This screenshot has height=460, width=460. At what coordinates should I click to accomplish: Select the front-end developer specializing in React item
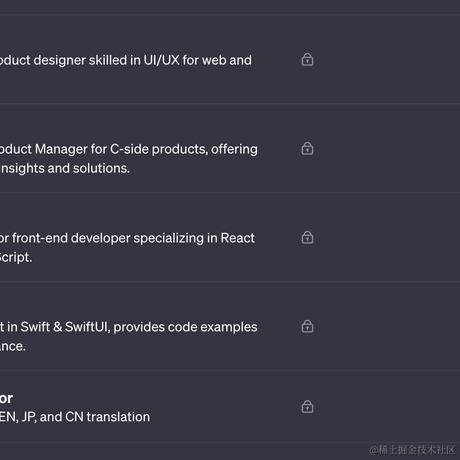tap(230, 237)
